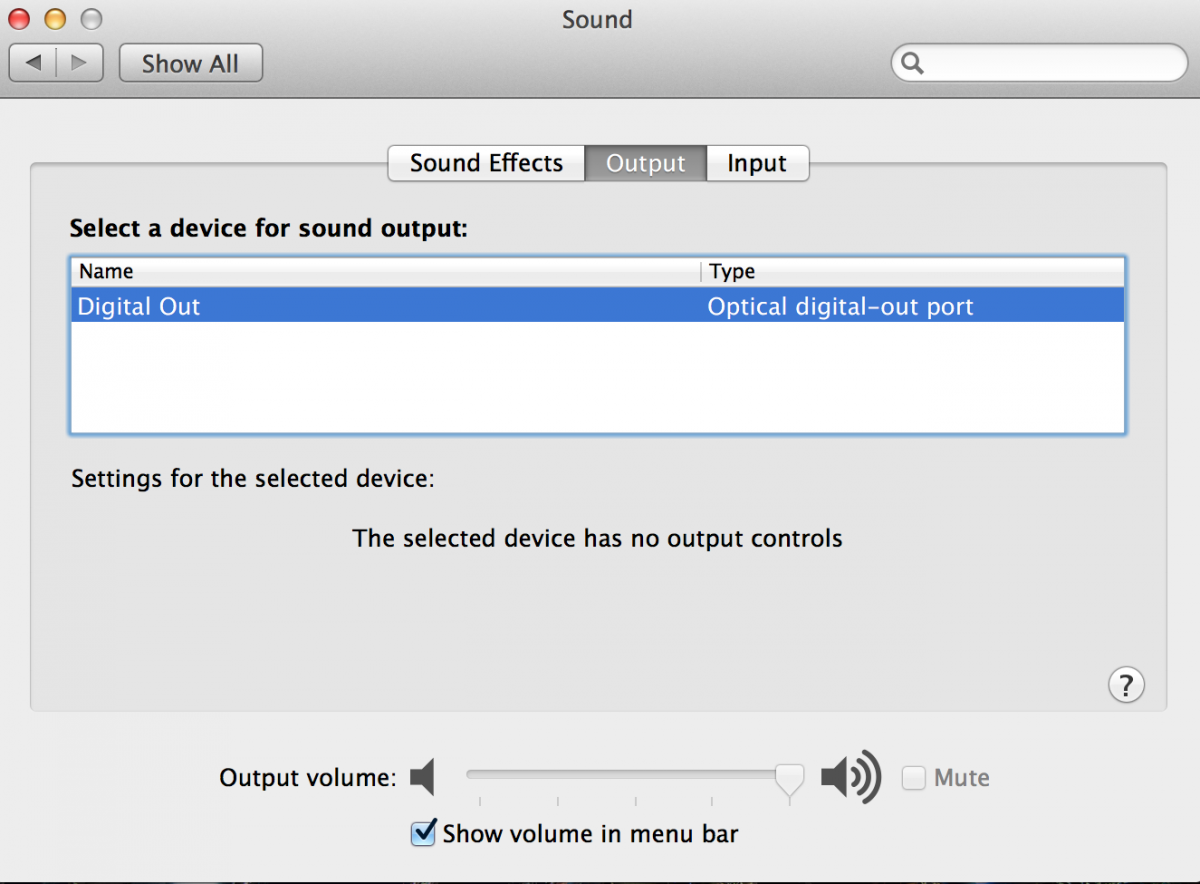This screenshot has width=1200, height=884.
Task: Click the Optical digital-out port type cell
Action: click(x=840, y=306)
